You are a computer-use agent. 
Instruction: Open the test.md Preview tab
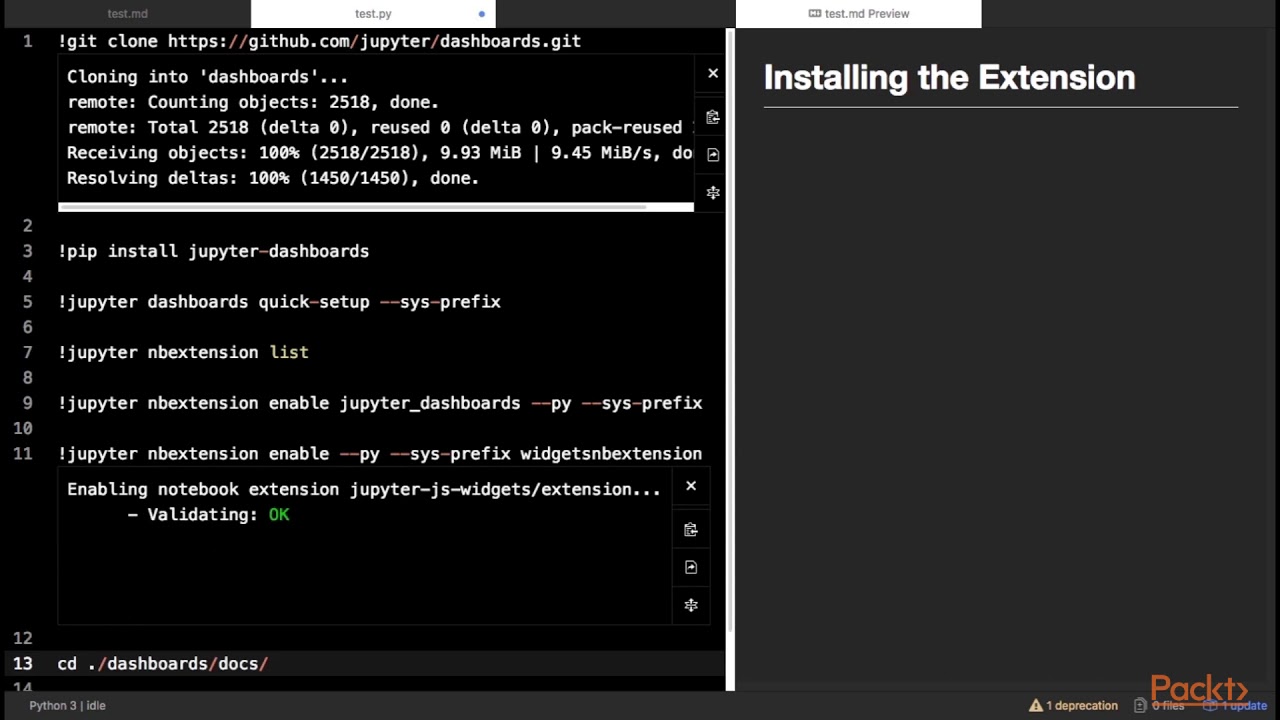[x=859, y=14]
